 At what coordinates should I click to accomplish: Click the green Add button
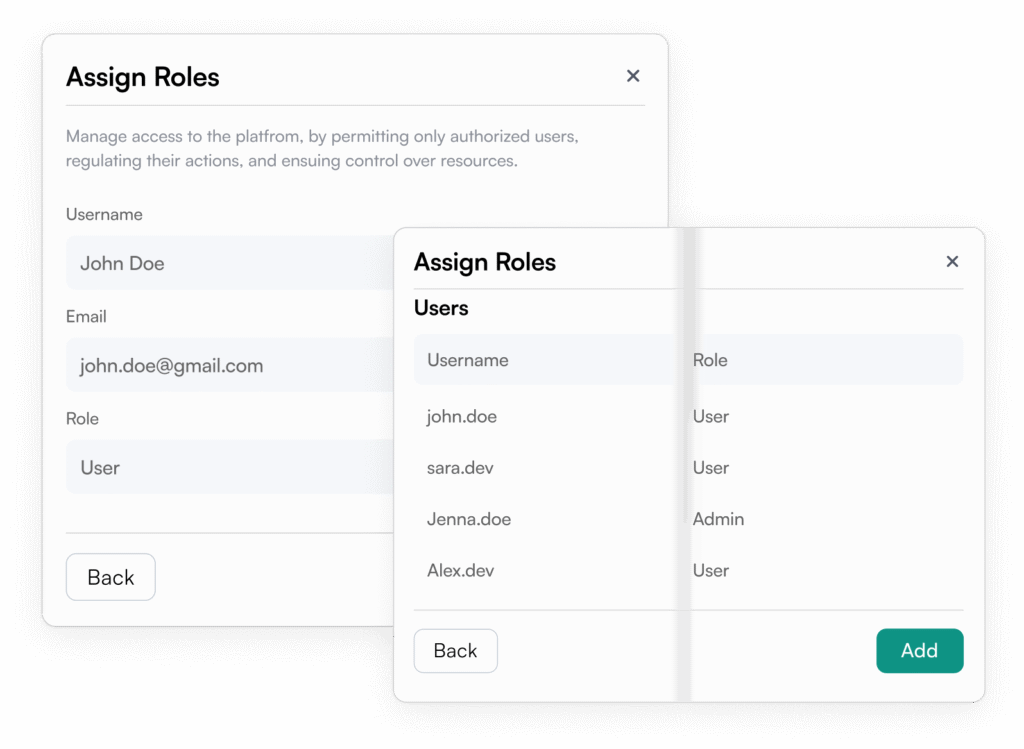(x=919, y=651)
